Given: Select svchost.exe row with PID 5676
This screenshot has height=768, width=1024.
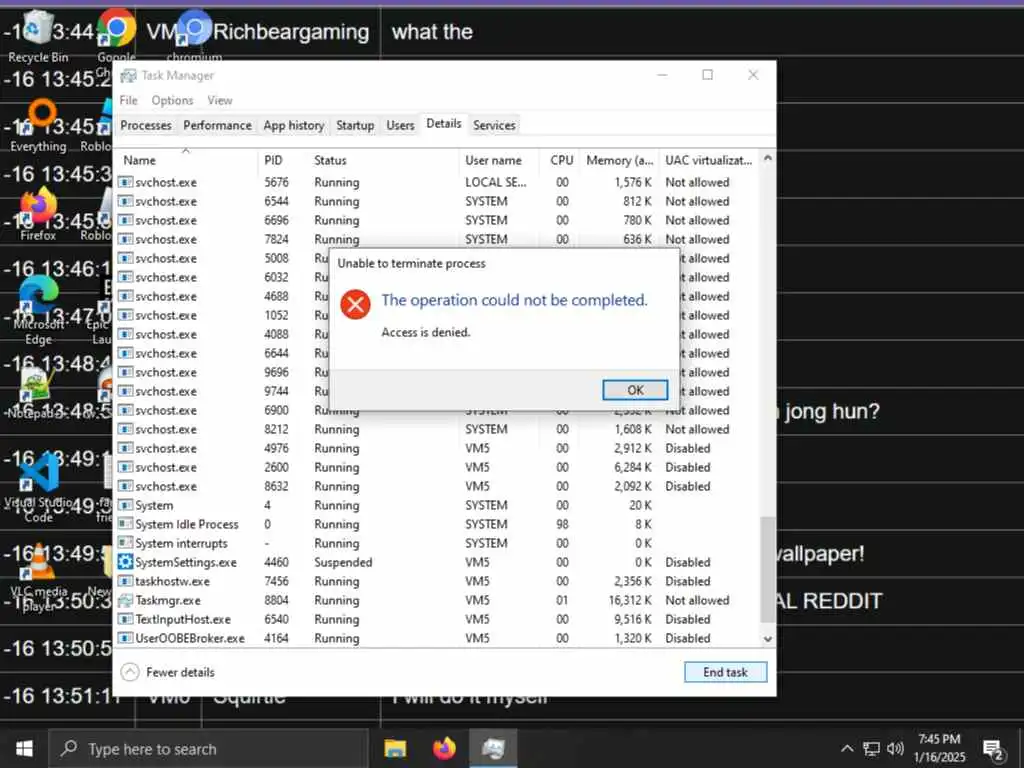Looking at the screenshot, I should pyautogui.click(x=438, y=182).
